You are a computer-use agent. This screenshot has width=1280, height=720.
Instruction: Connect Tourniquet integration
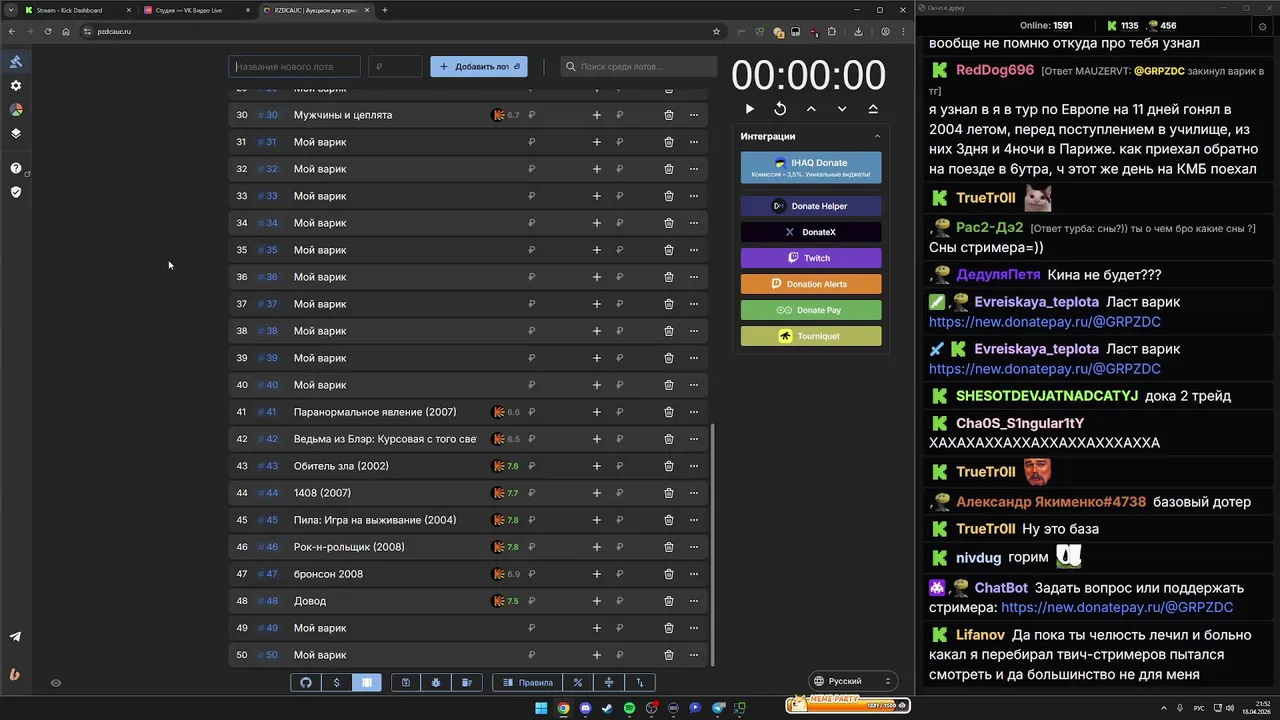click(811, 336)
